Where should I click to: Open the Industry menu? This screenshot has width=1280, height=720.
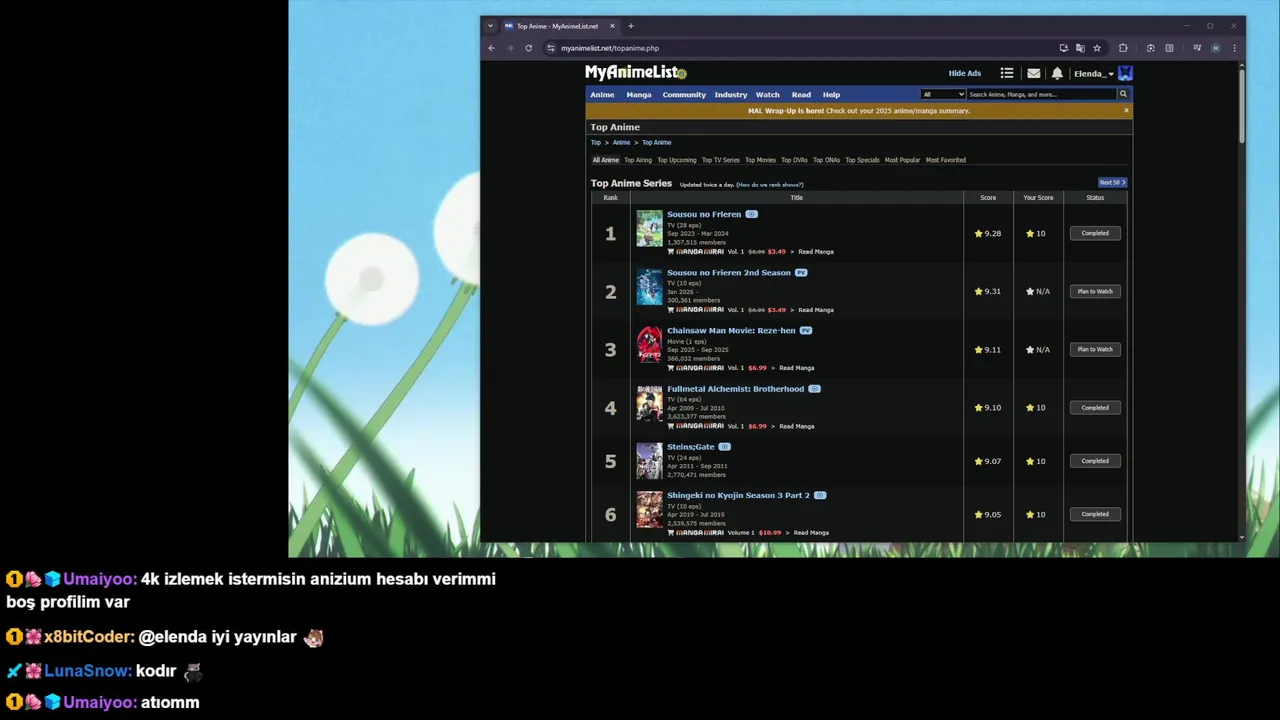tap(731, 95)
